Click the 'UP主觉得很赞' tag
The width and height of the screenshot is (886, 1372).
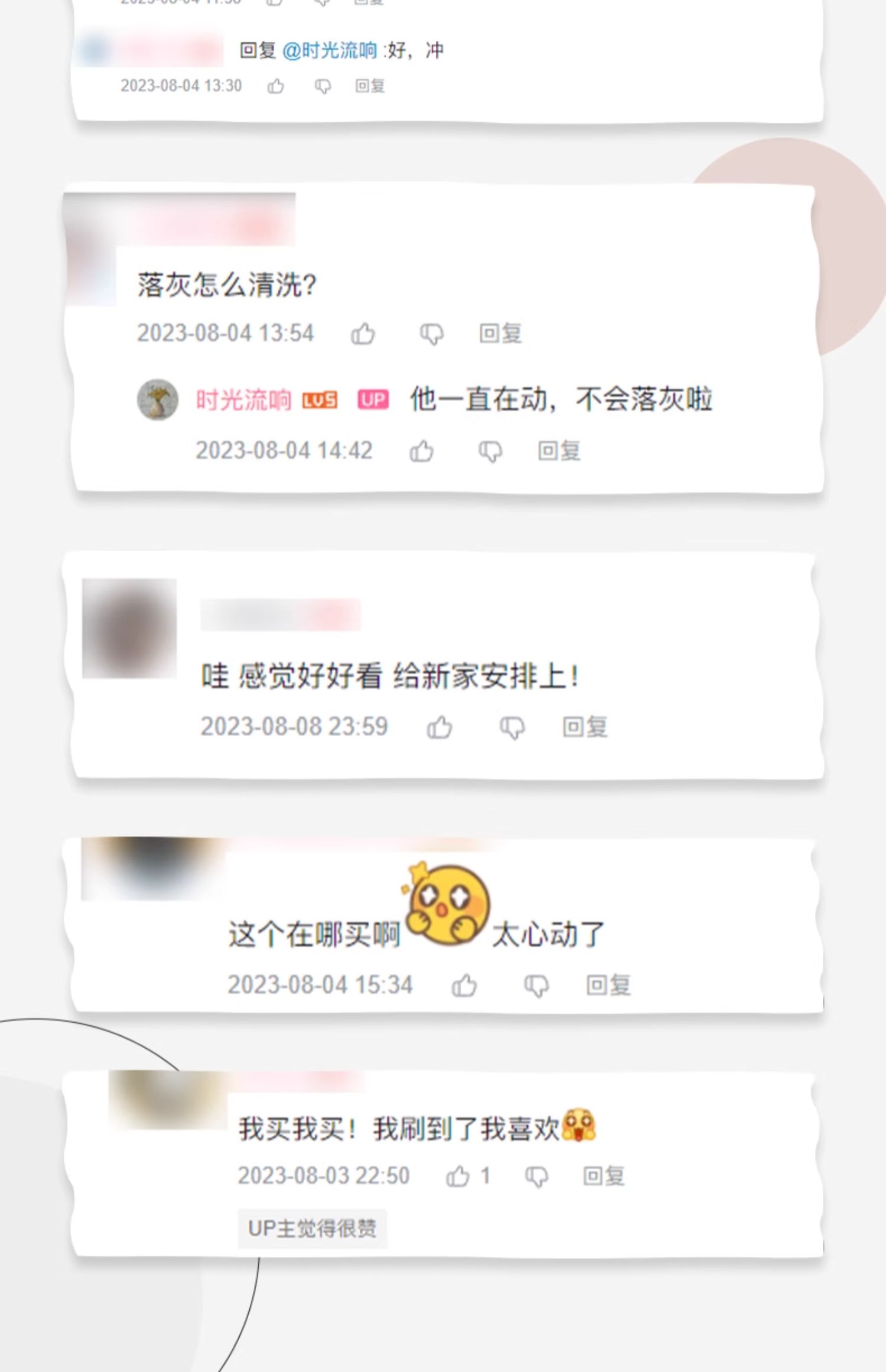pyautogui.click(x=312, y=1228)
